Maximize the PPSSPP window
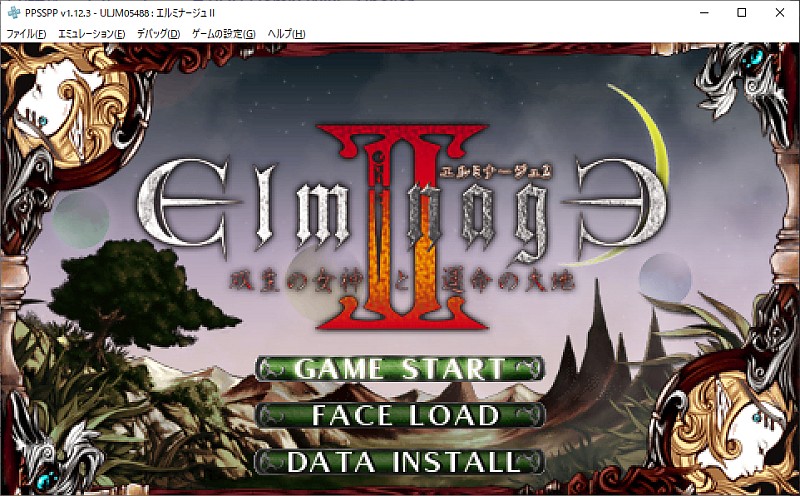Image resolution: width=800 pixels, height=496 pixels. pos(742,13)
